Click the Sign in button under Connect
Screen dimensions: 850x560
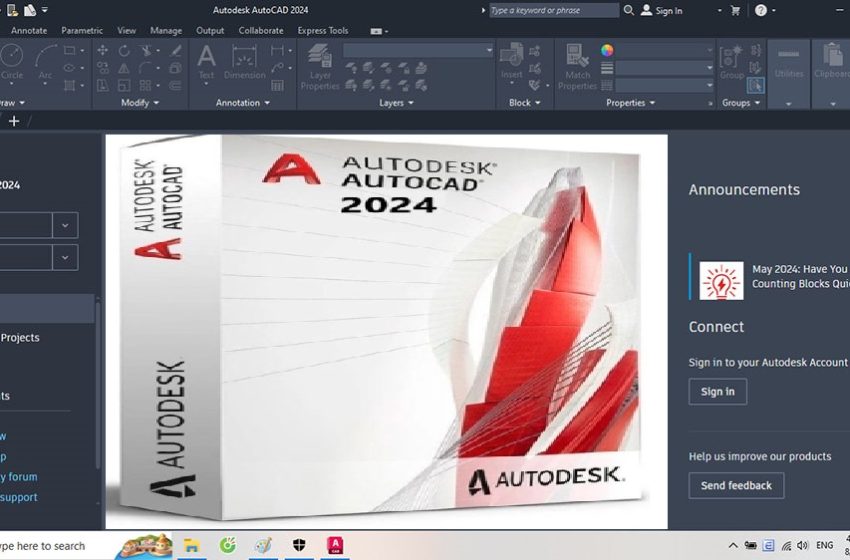(x=717, y=391)
